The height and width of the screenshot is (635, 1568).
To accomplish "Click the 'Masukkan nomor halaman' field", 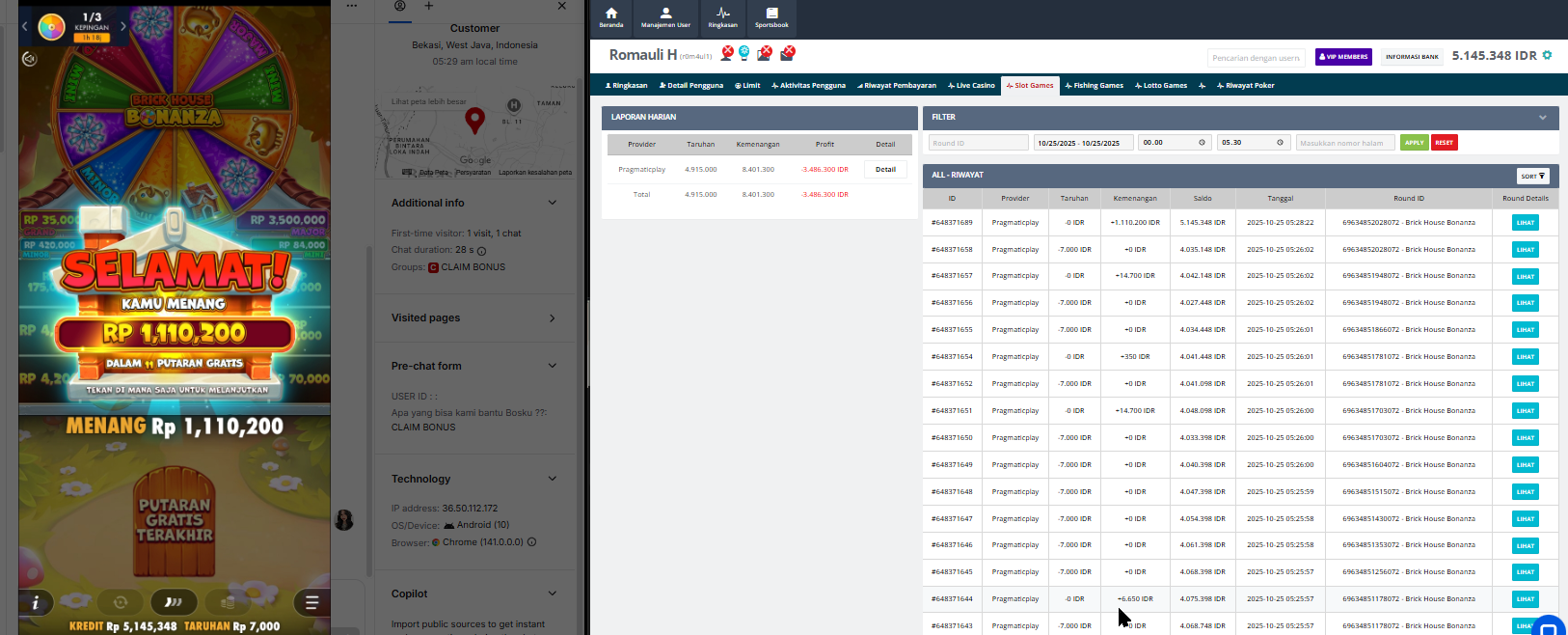I will 1345,143.
